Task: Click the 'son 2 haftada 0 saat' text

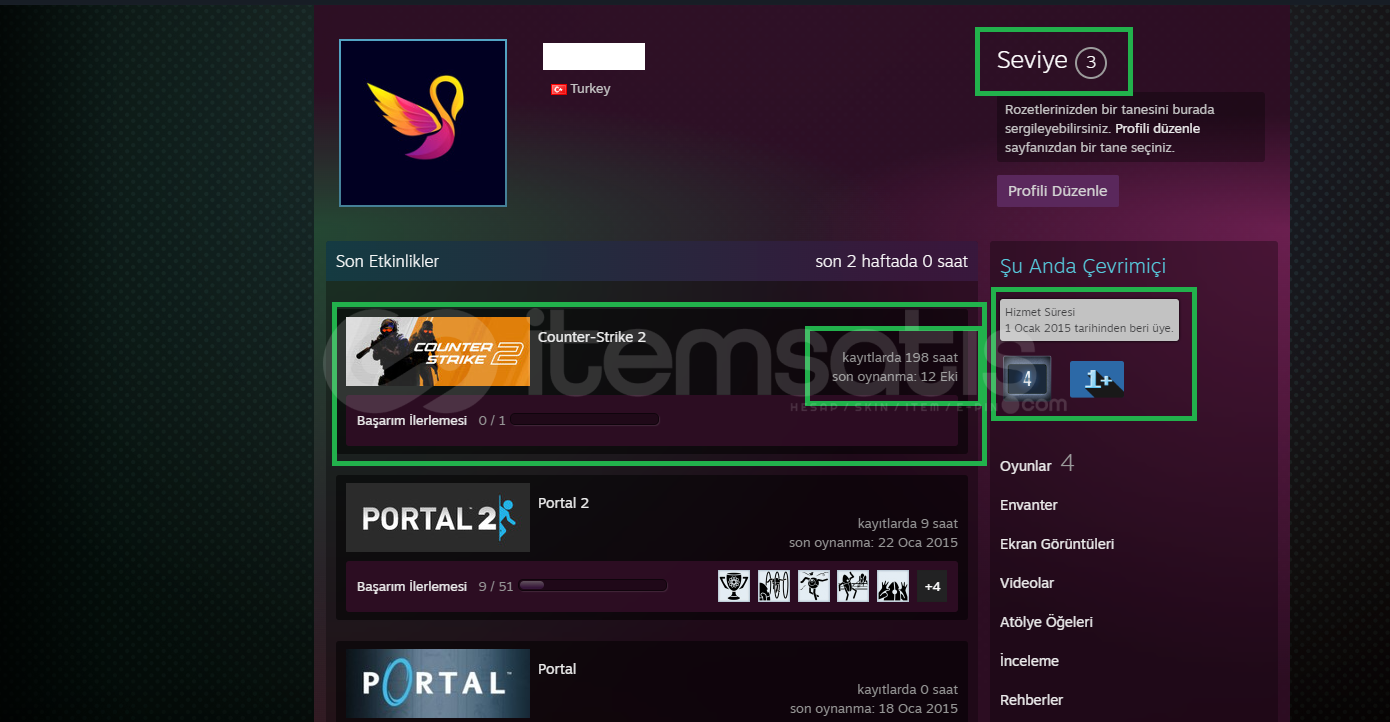Action: click(892, 262)
